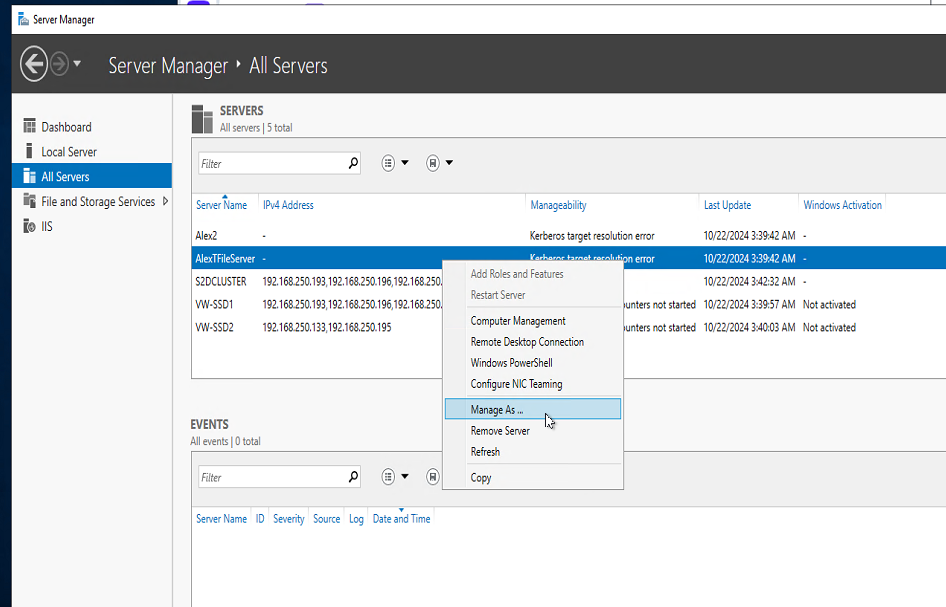Open the Servers criteria dropdown arrow
Screen dimensions: 946x607
point(405,162)
